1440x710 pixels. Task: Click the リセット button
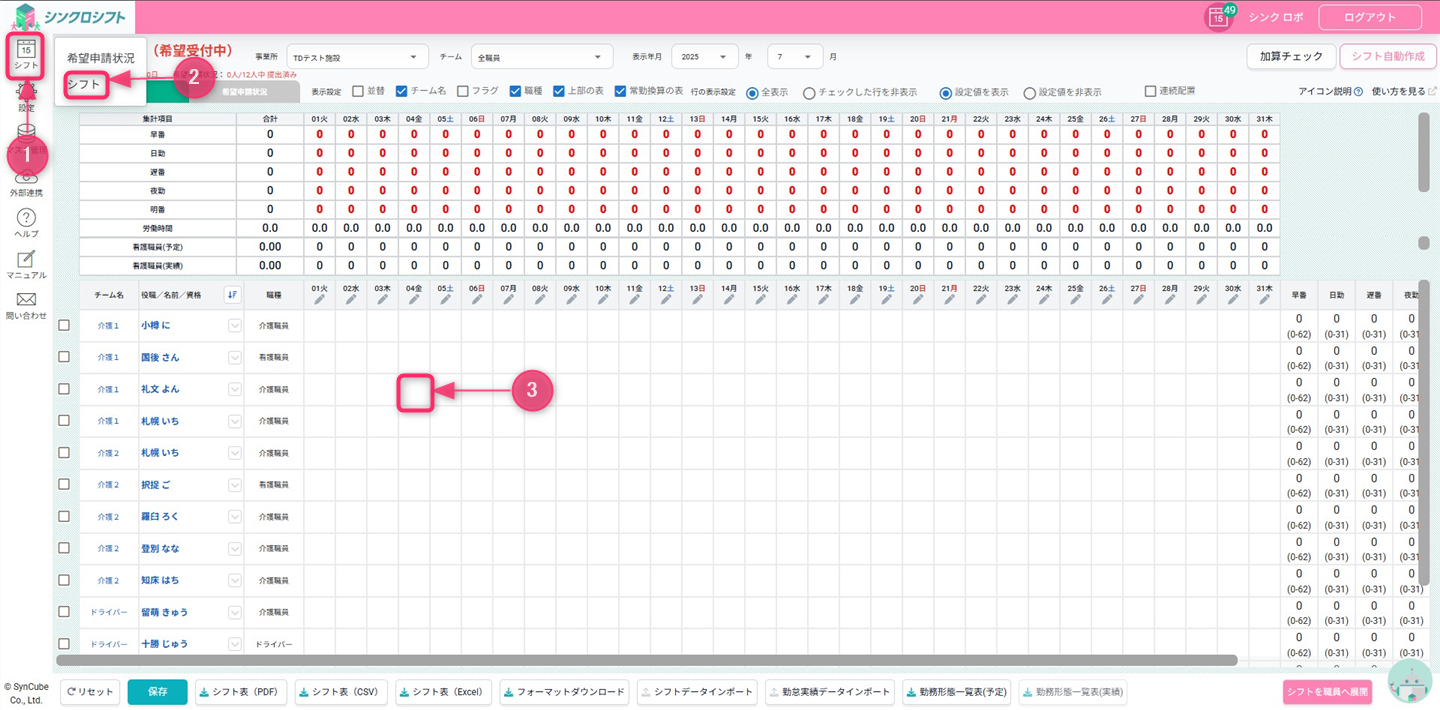pos(90,691)
